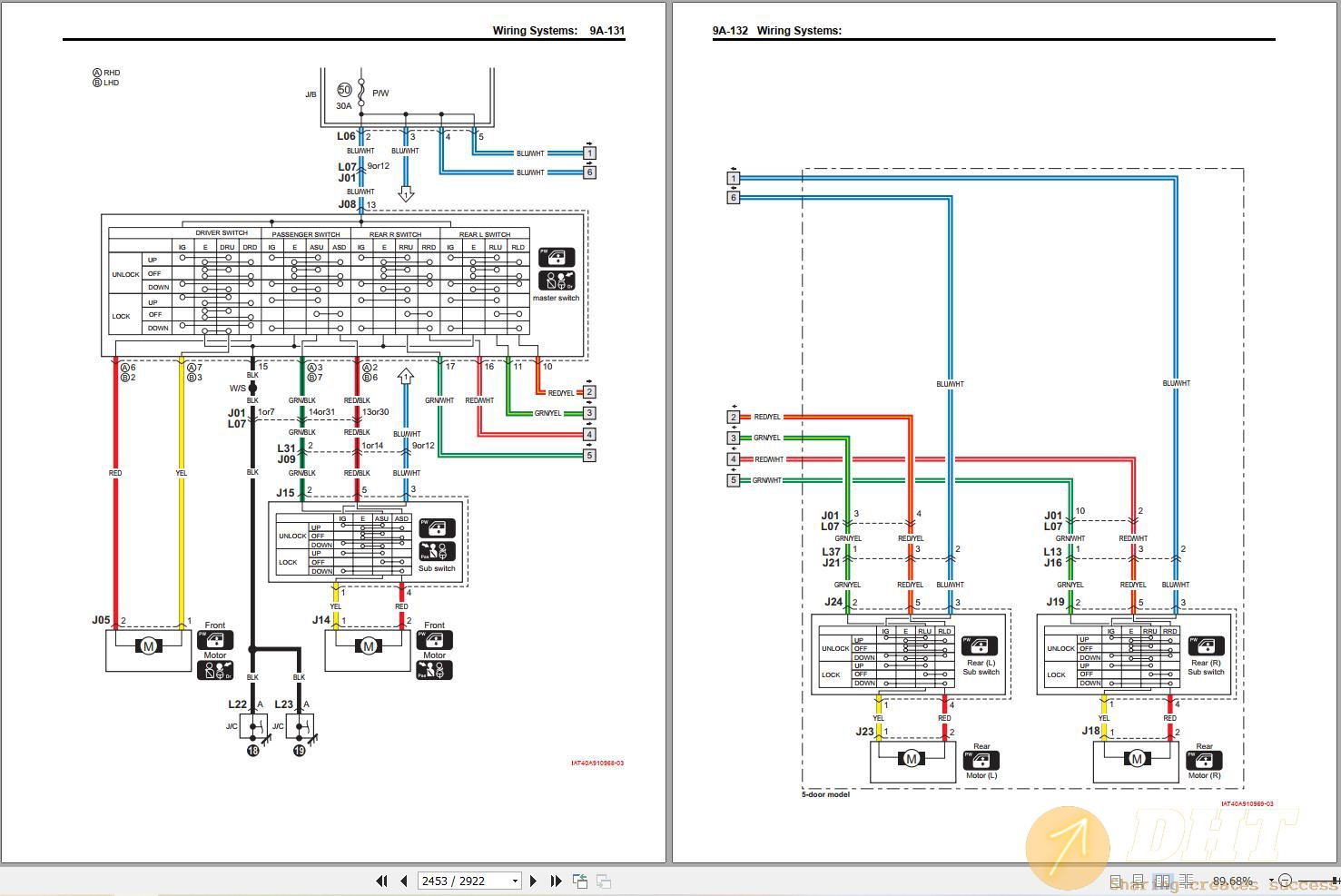The width and height of the screenshot is (1341, 896).
Task: Select the two-page facing layout
Action: [x=1162, y=881]
